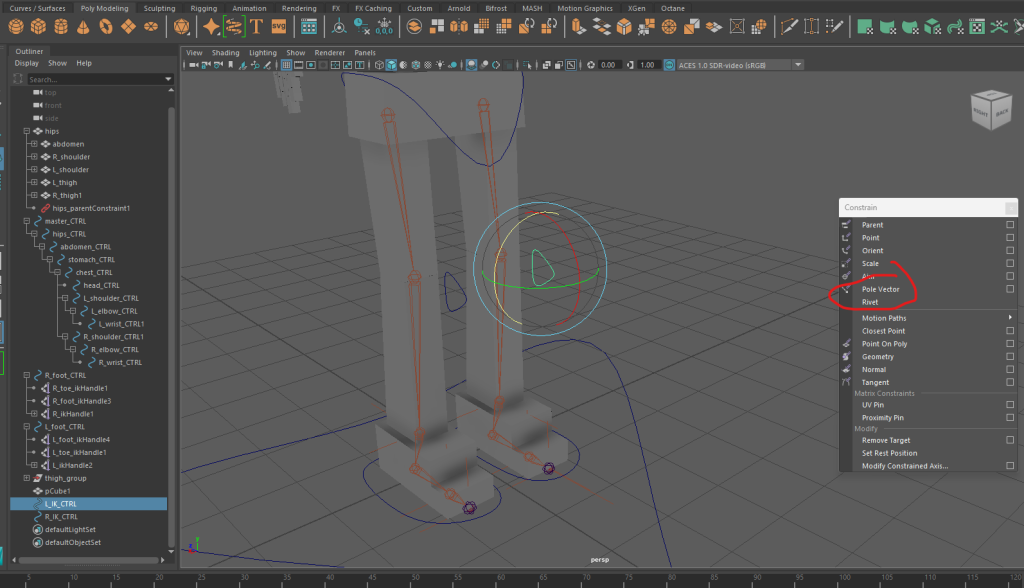Image resolution: width=1024 pixels, height=588 pixels.
Task: Open the UV Pin options box
Action: (x=1010, y=404)
